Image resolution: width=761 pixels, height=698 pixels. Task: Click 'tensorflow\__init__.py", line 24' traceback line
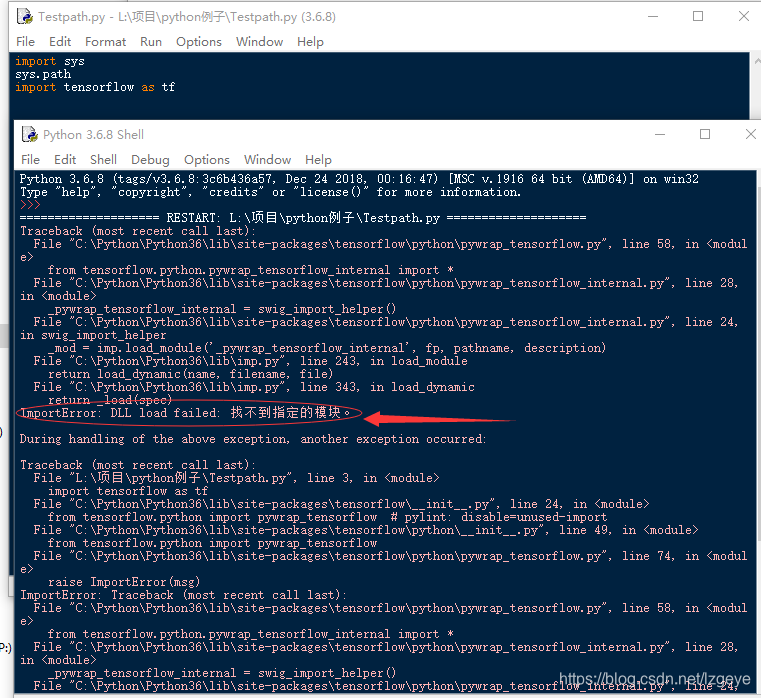point(341,504)
